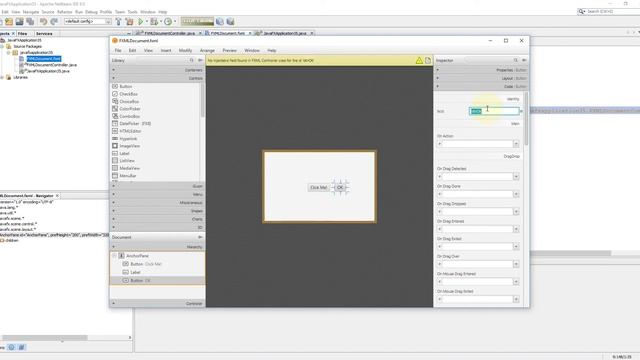Screen dimensions: 640x360
Task: Open the Modify menu in Scene Builder
Action: click(x=185, y=51)
